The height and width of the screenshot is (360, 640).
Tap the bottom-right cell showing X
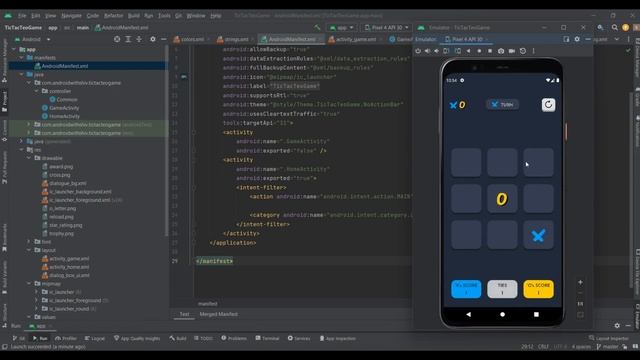click(x=538, y=235)
